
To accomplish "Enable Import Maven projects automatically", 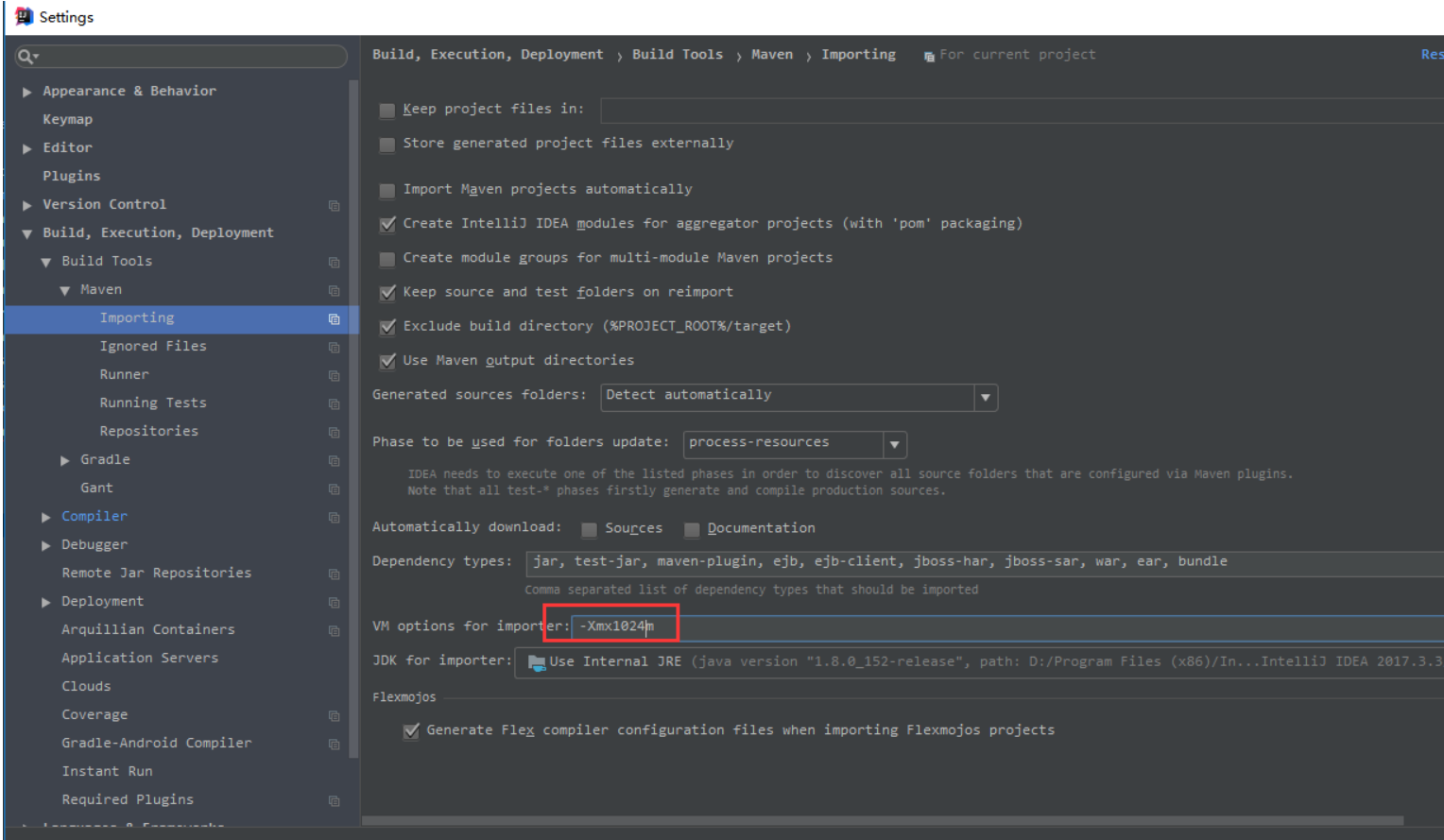I will point(387,191).
